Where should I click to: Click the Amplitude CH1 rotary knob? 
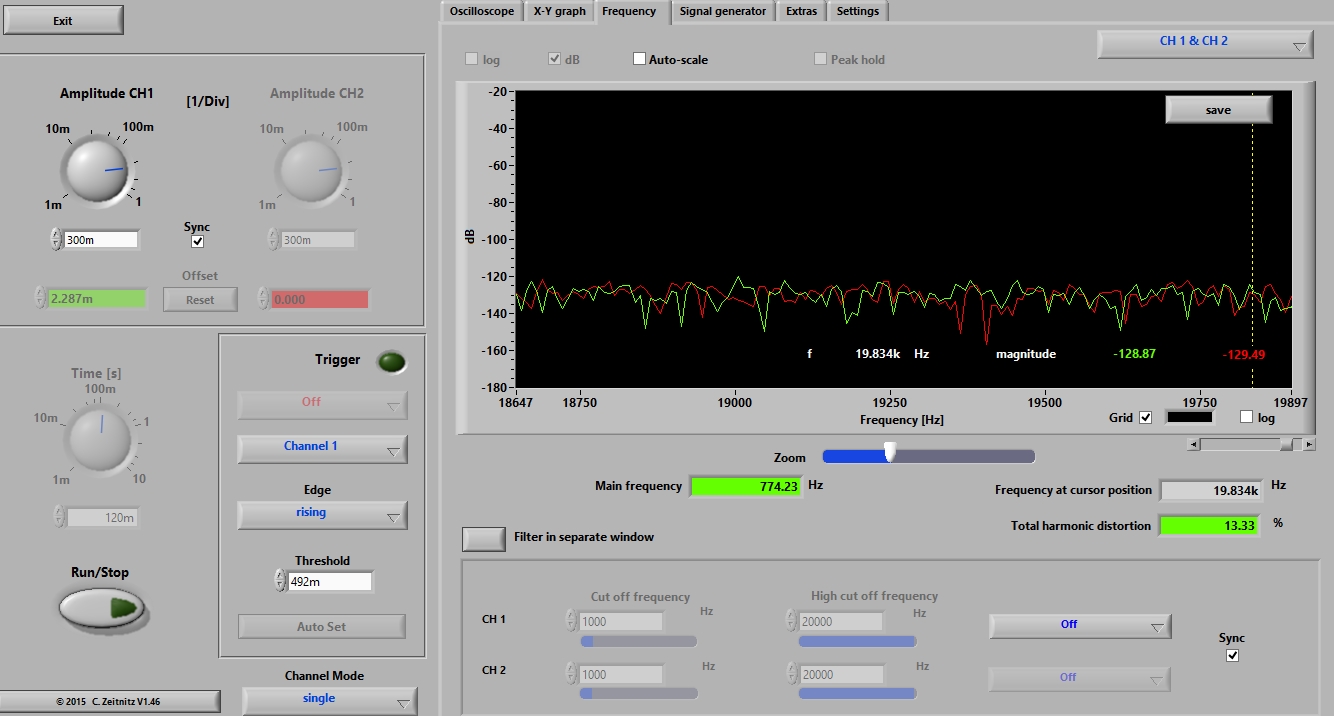(97, 171)
